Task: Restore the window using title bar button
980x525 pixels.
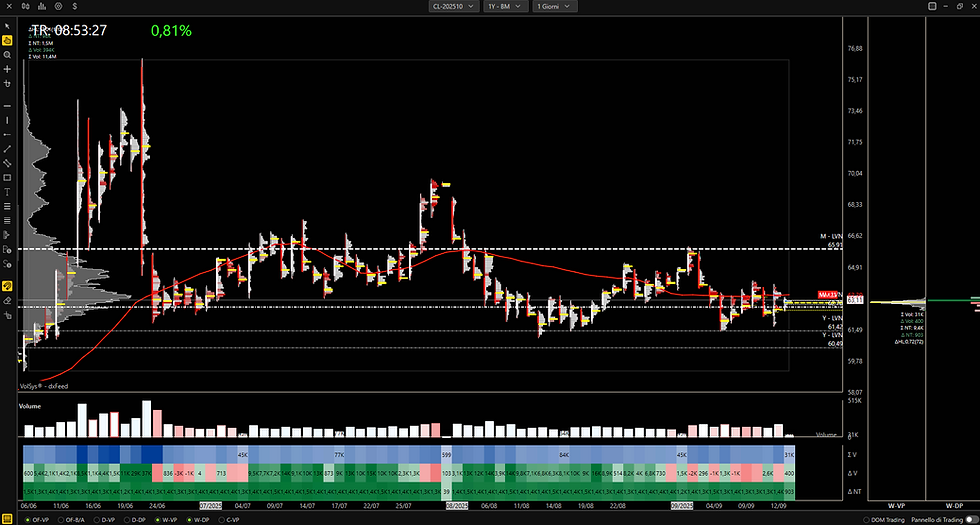Action: (960, 6)
